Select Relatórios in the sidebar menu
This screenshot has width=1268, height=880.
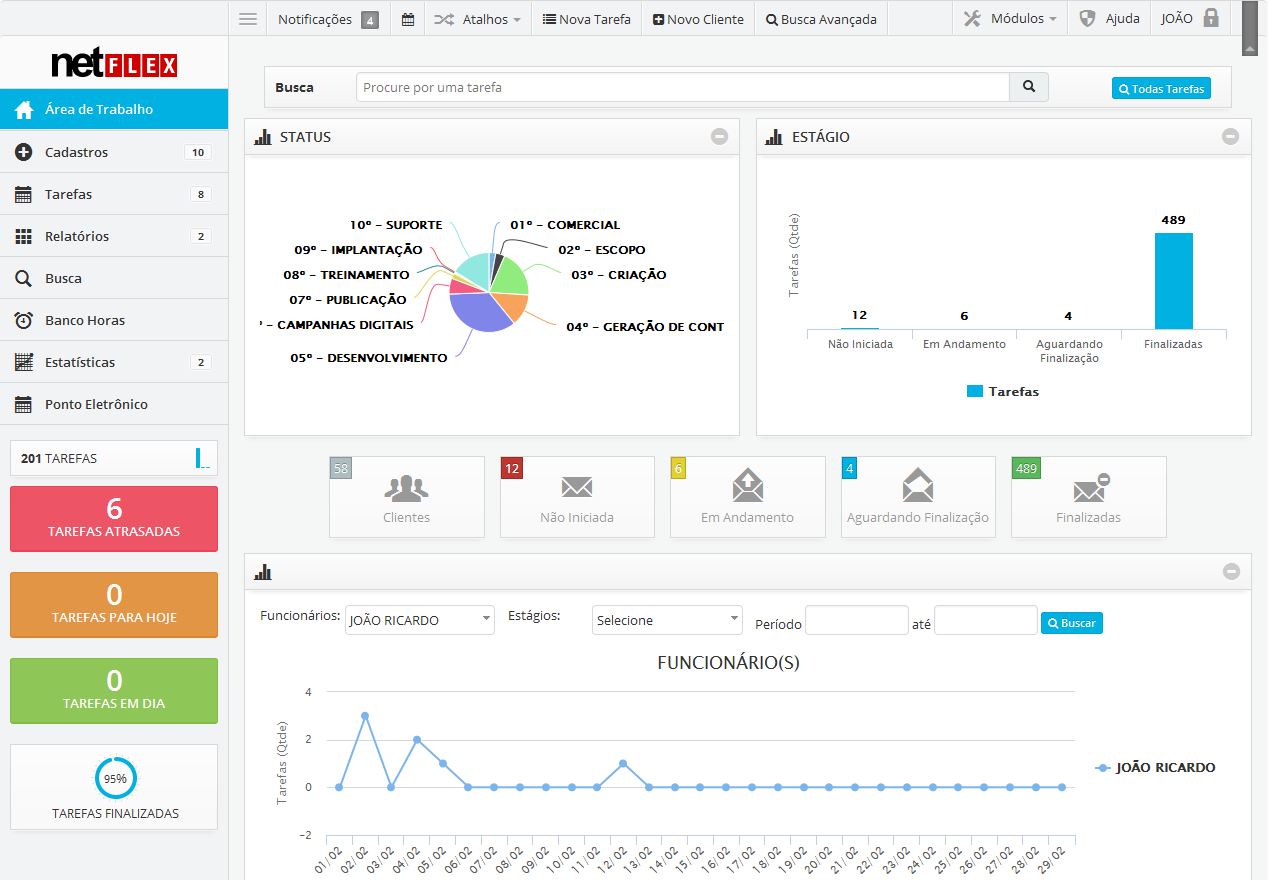coord(77,237)
